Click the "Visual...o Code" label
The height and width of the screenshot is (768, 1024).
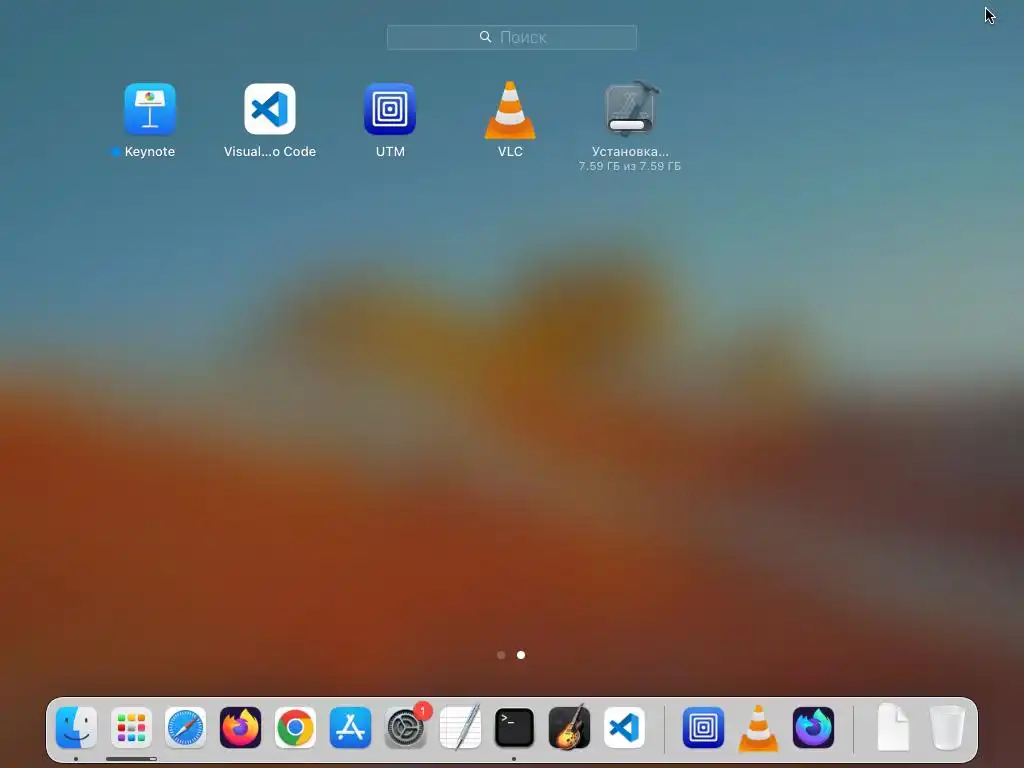pos(270,152)
